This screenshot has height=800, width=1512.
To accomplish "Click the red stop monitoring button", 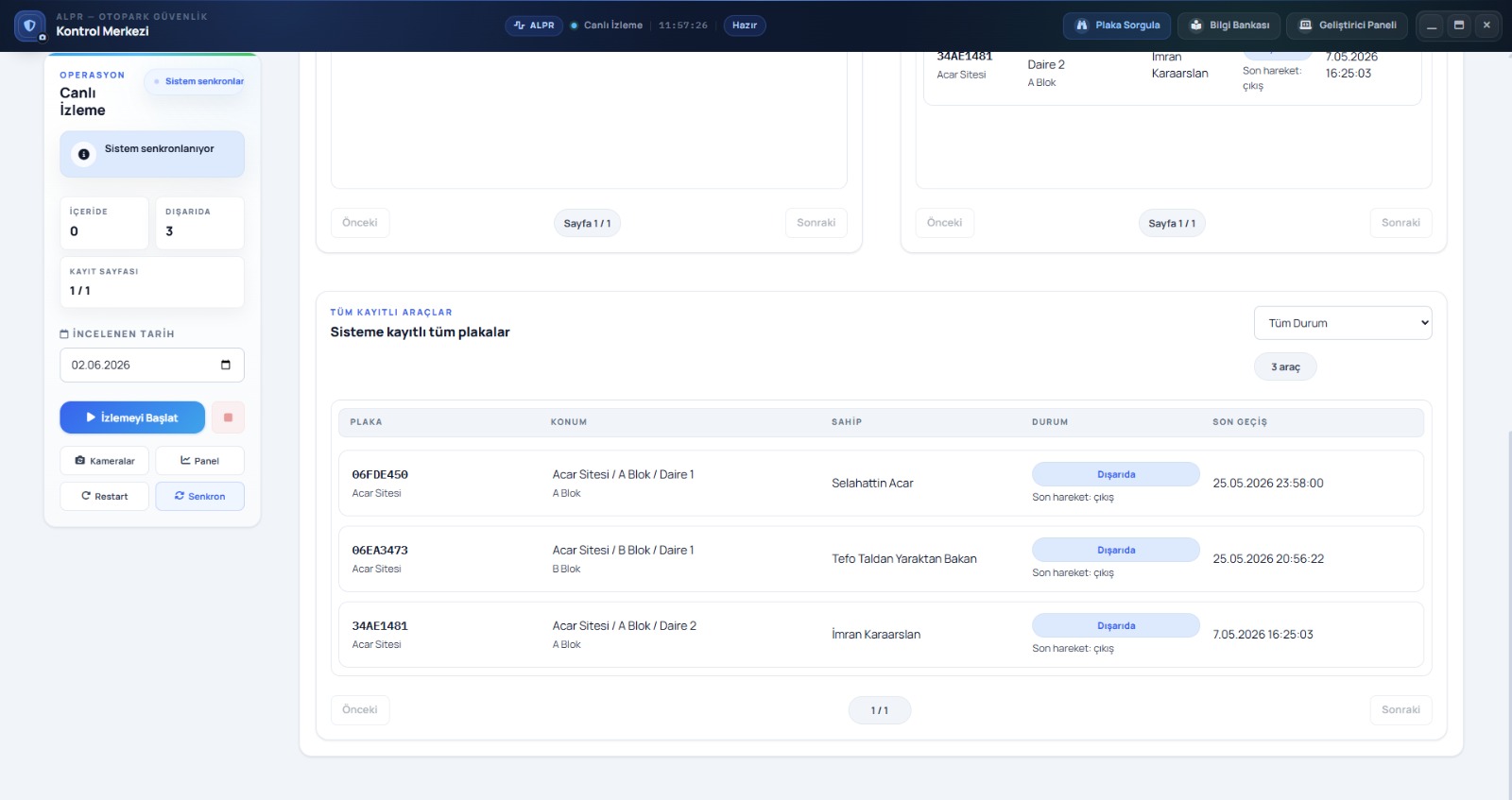I will pos(228,417).
